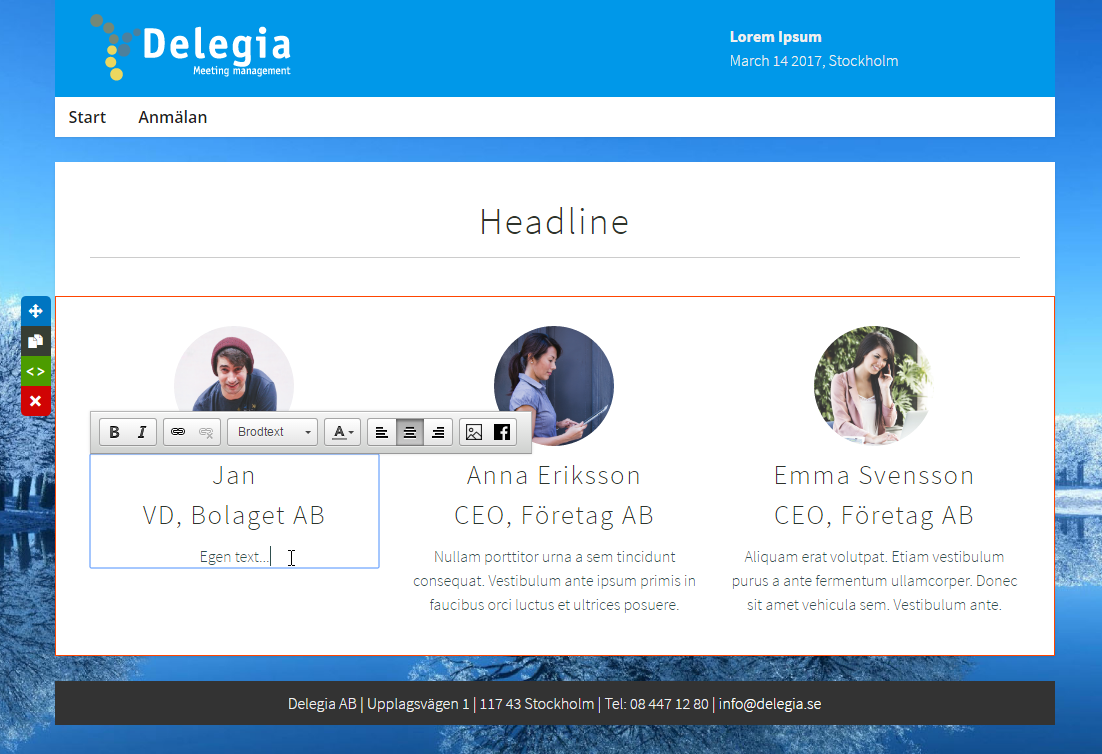Align text to the right

(x=438, y=432)
